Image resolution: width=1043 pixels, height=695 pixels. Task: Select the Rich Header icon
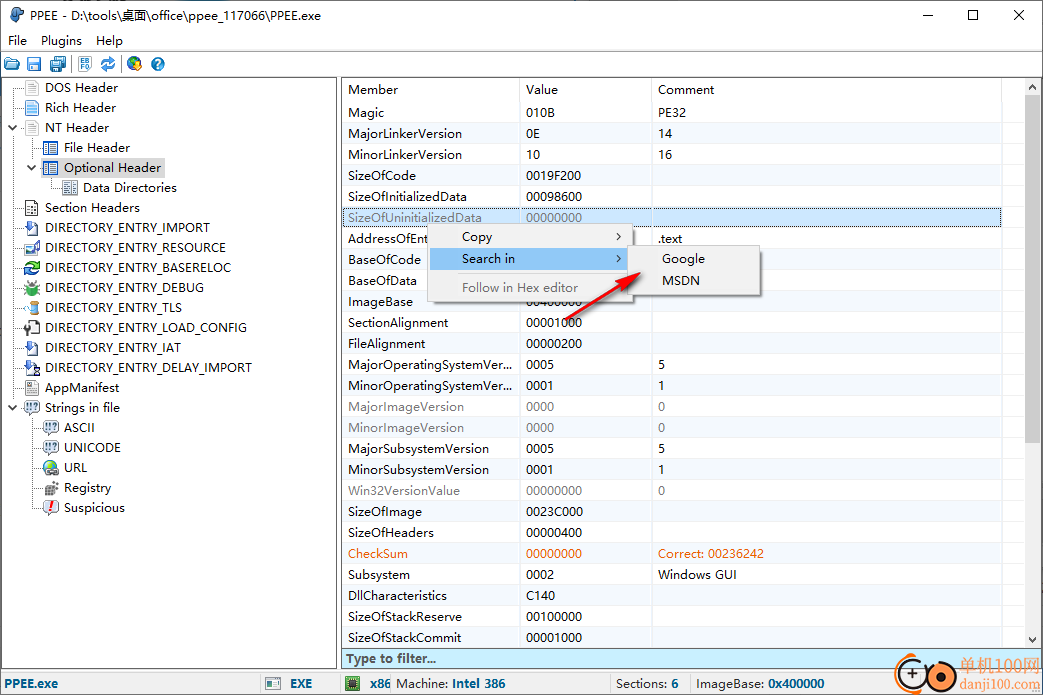pyautogui.click(x=31, y=108)
